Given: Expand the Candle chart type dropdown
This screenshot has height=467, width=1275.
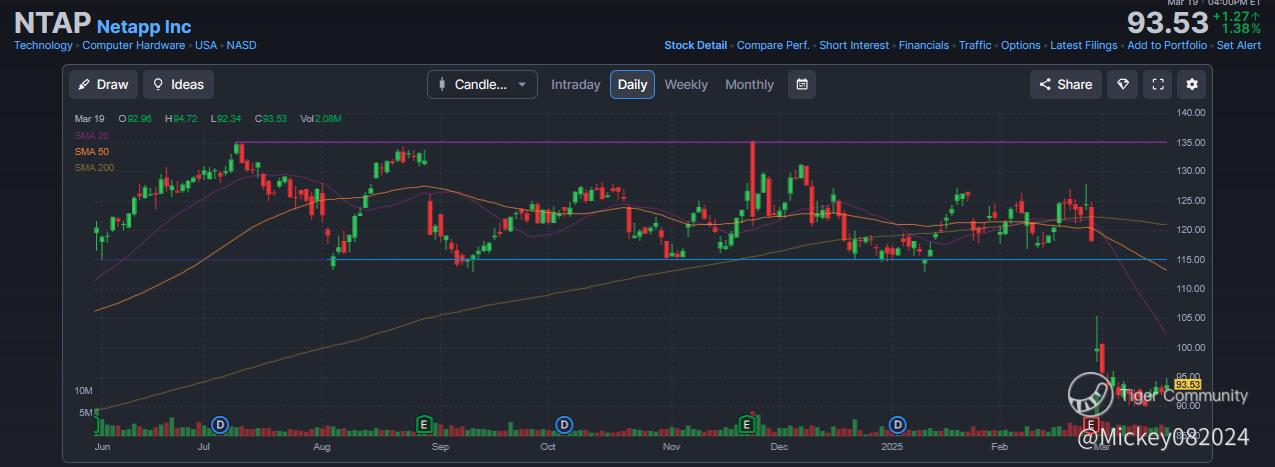Looking at the screenshot, I should click(x=482, y=84).
